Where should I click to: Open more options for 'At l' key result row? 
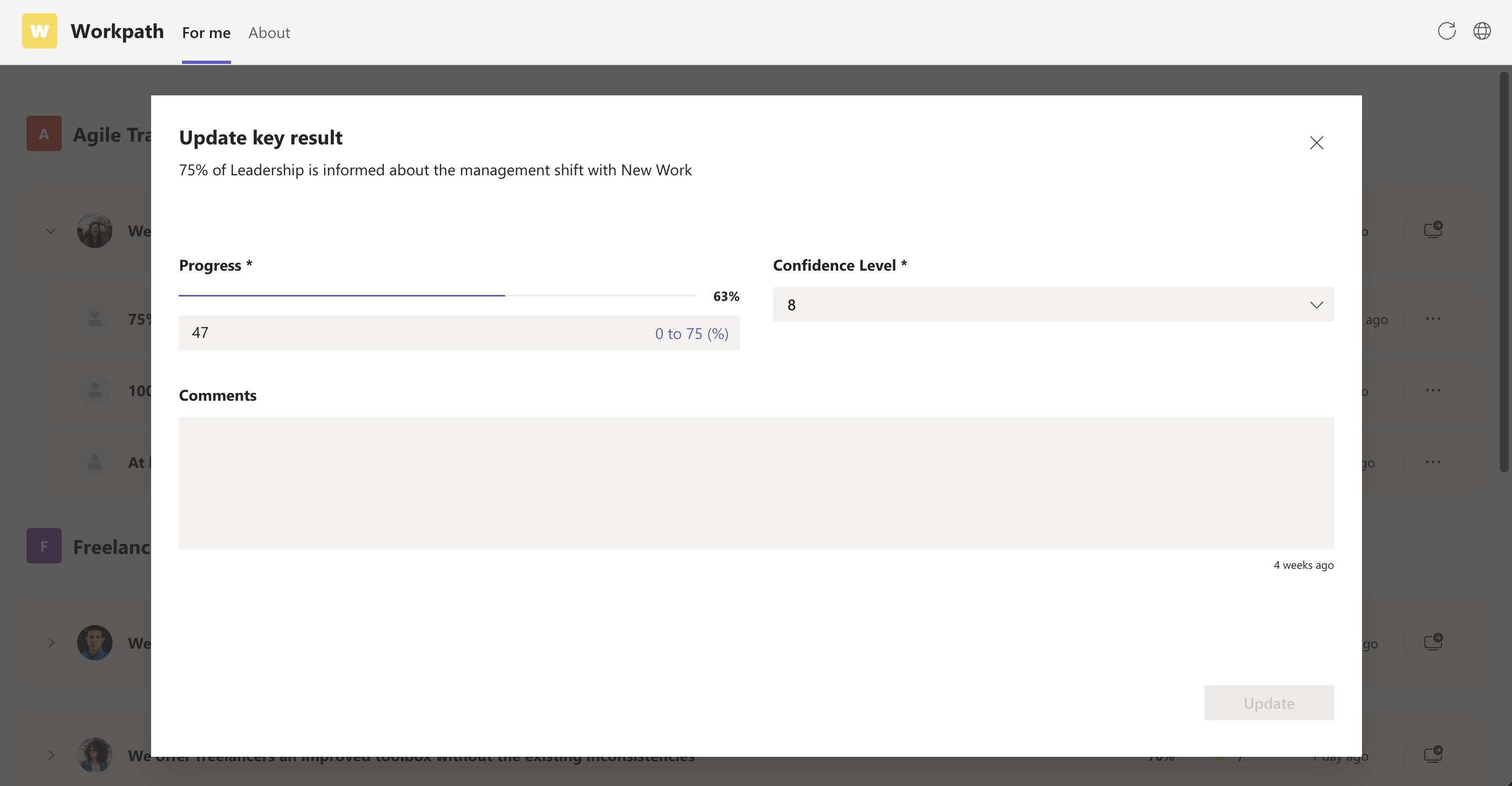pyautogui.click(x=1433, y=462)
